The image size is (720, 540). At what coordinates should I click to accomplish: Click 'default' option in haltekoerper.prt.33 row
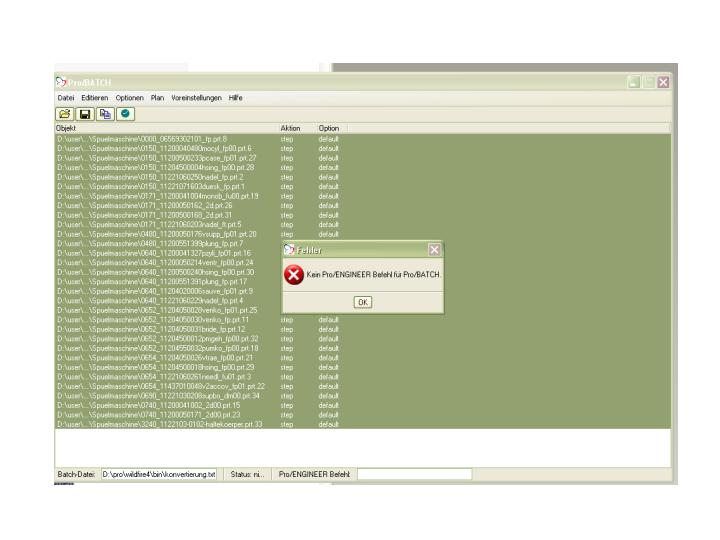[328, 424]
